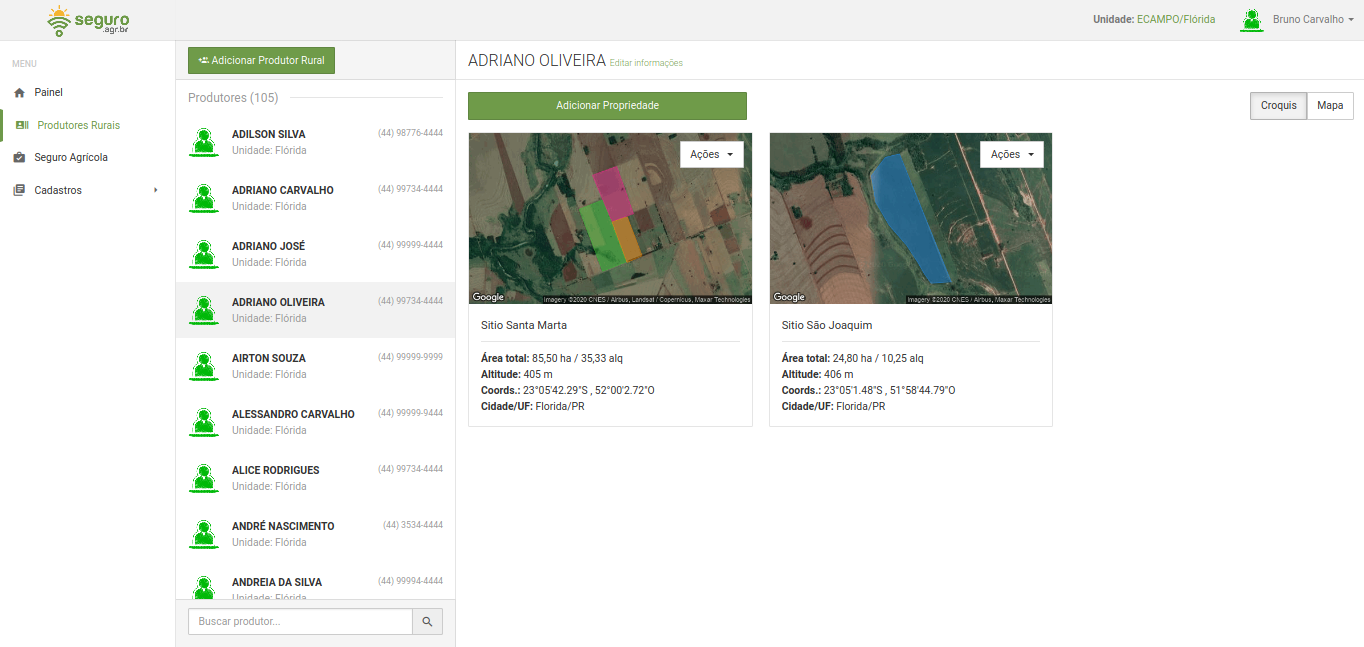1364x647 pixels.
Task: Select producer ALICE RODRIGUES
Action: (x=315, y=478)
